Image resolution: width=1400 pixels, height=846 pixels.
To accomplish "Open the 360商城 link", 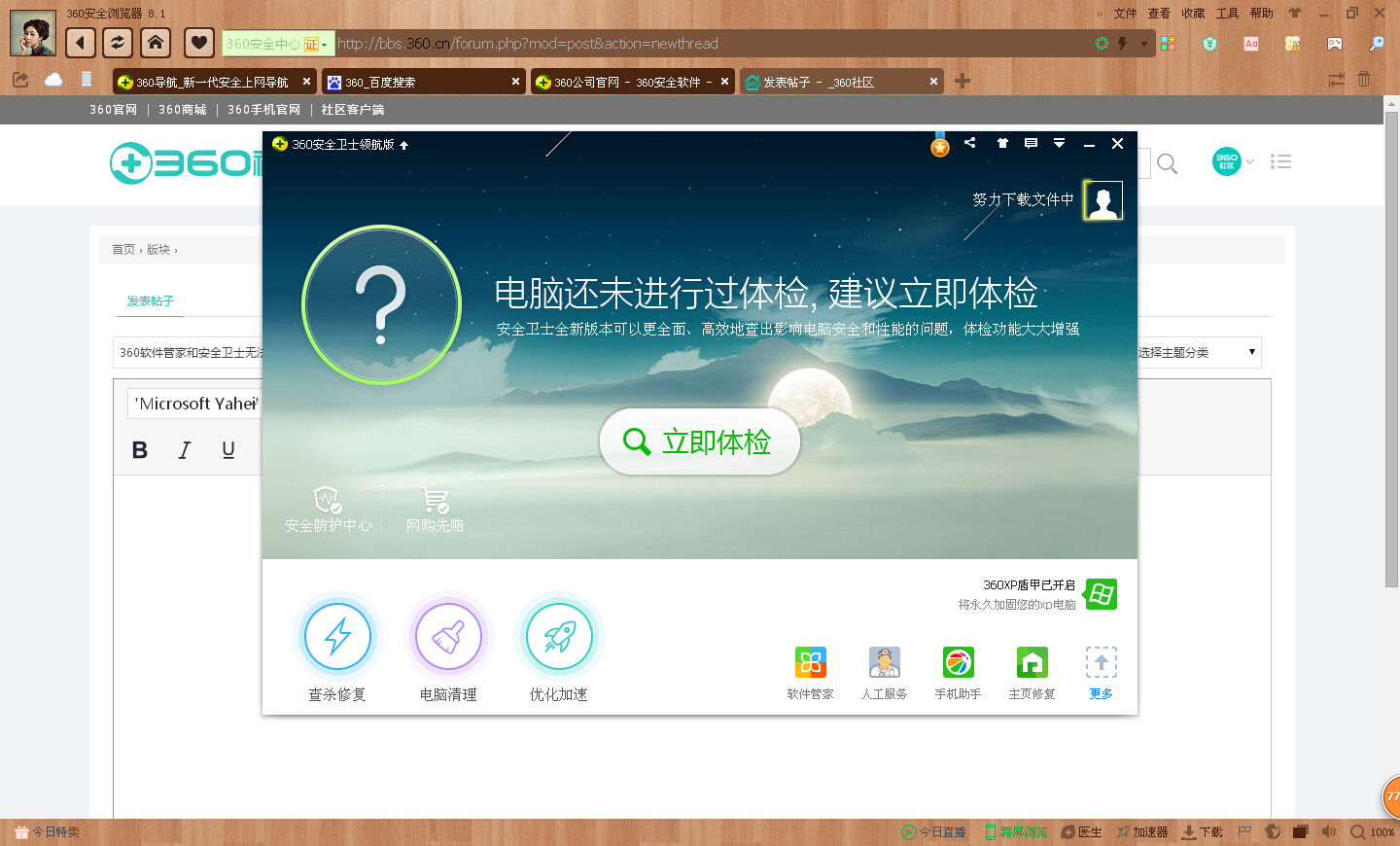I will pos(183,110).
